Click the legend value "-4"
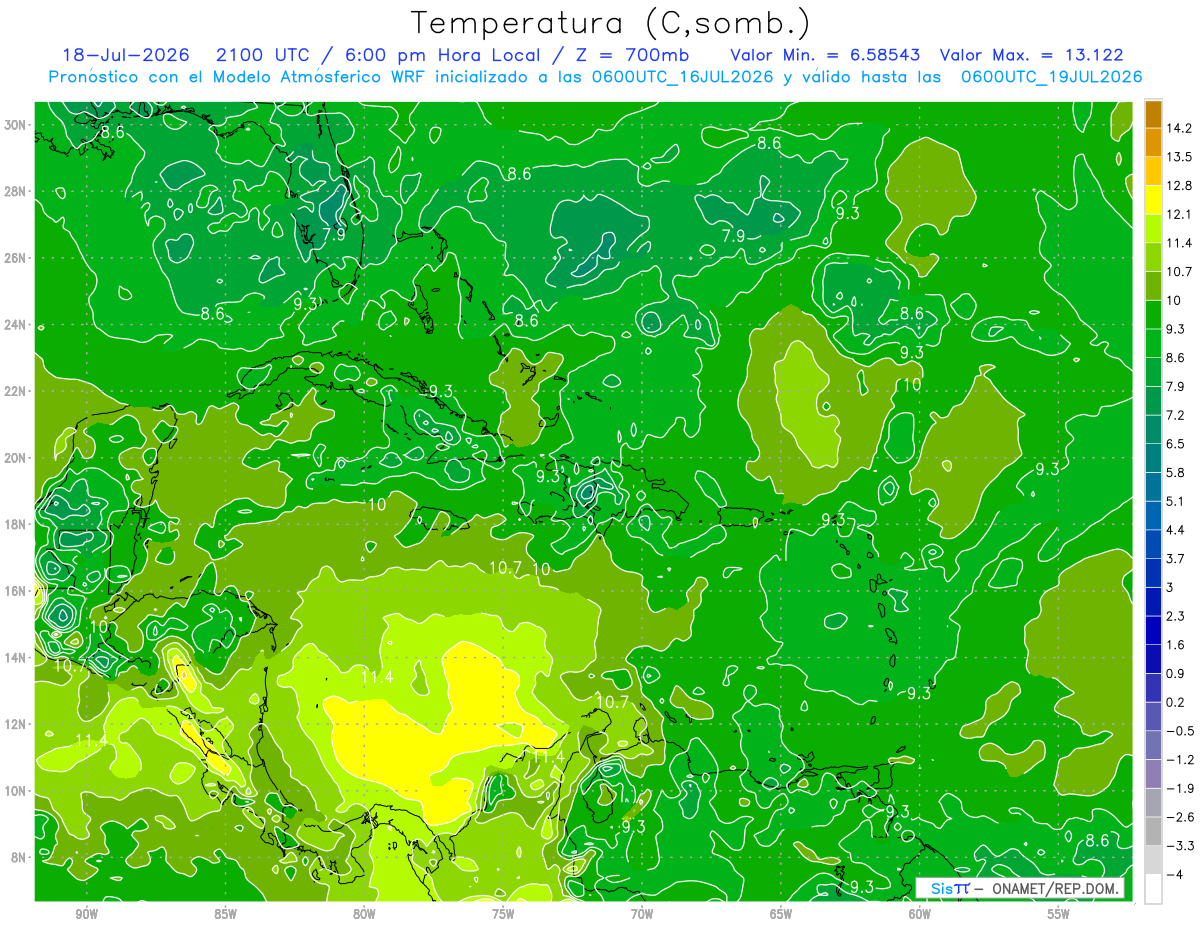Screen dimensions: 1200x927 tap(1176, 875)
